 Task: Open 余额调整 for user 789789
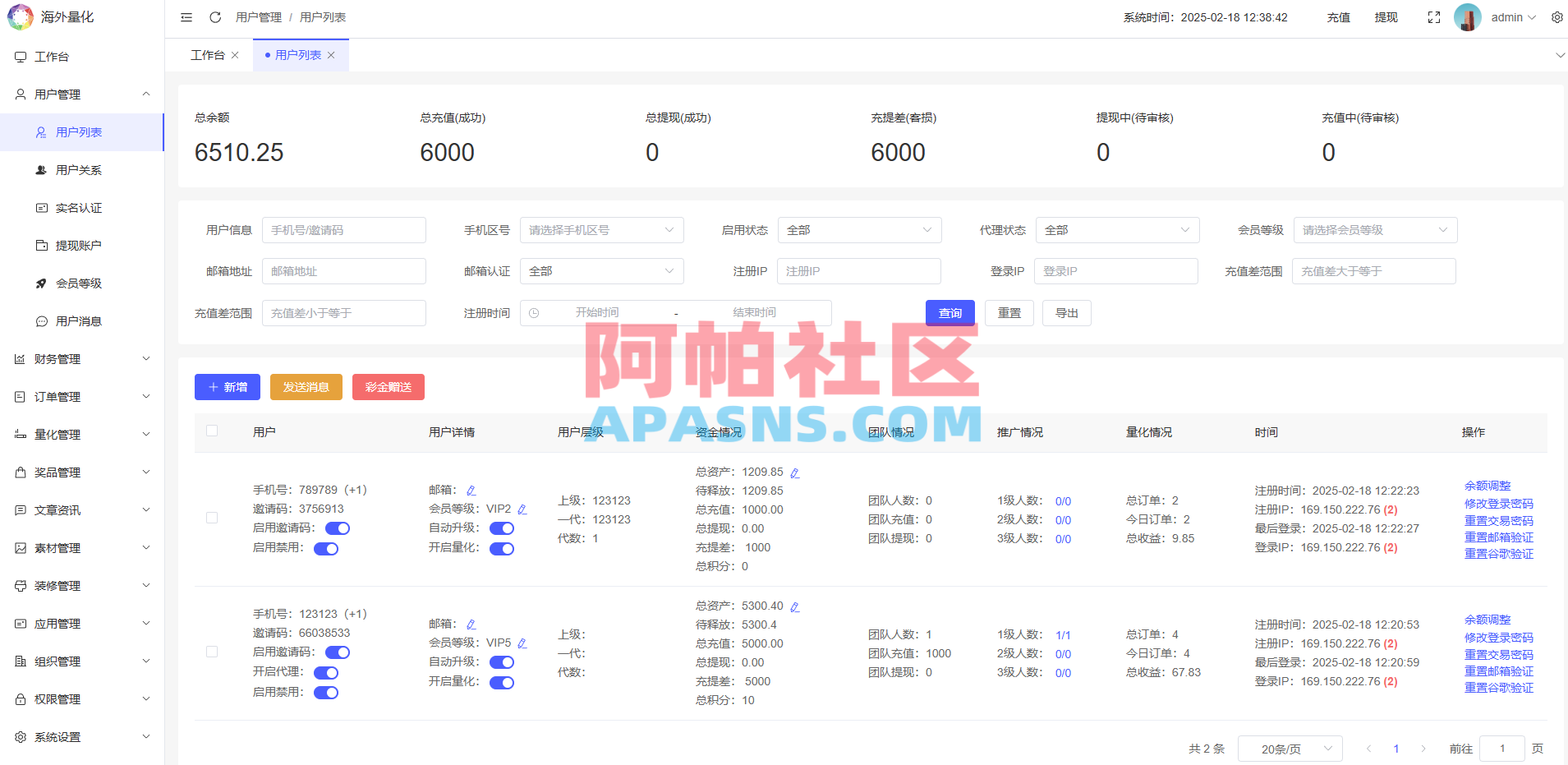pyautogui.click(x=1488, y=485)
